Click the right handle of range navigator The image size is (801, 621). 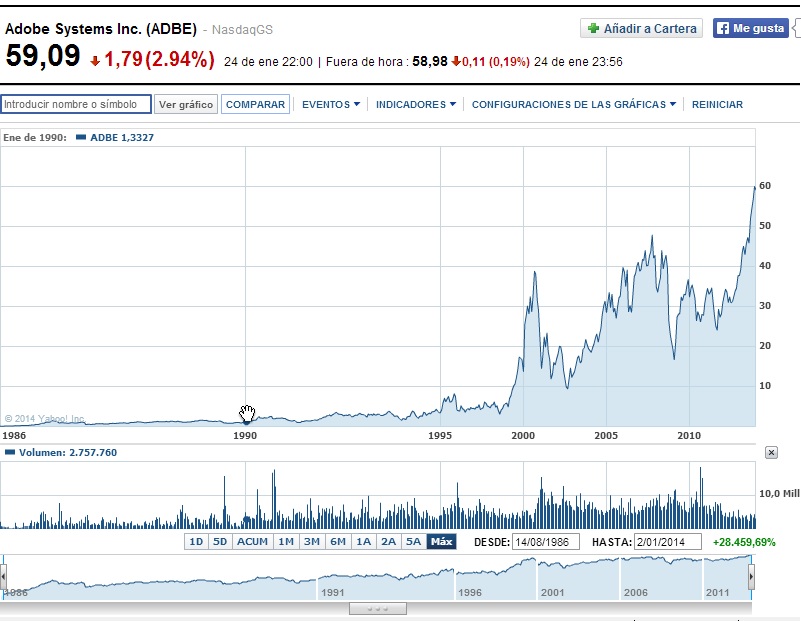(x=751, y=577)
